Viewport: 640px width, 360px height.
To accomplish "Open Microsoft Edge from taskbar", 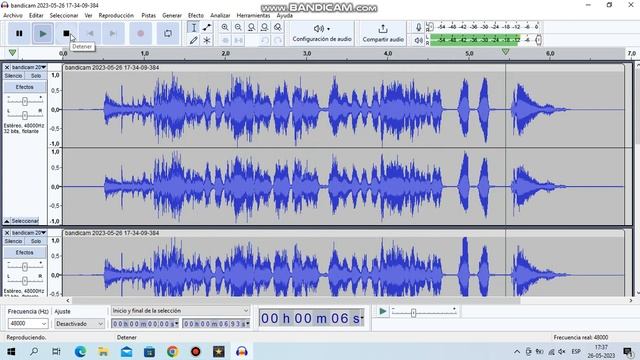I will click(x=80, y=351).
